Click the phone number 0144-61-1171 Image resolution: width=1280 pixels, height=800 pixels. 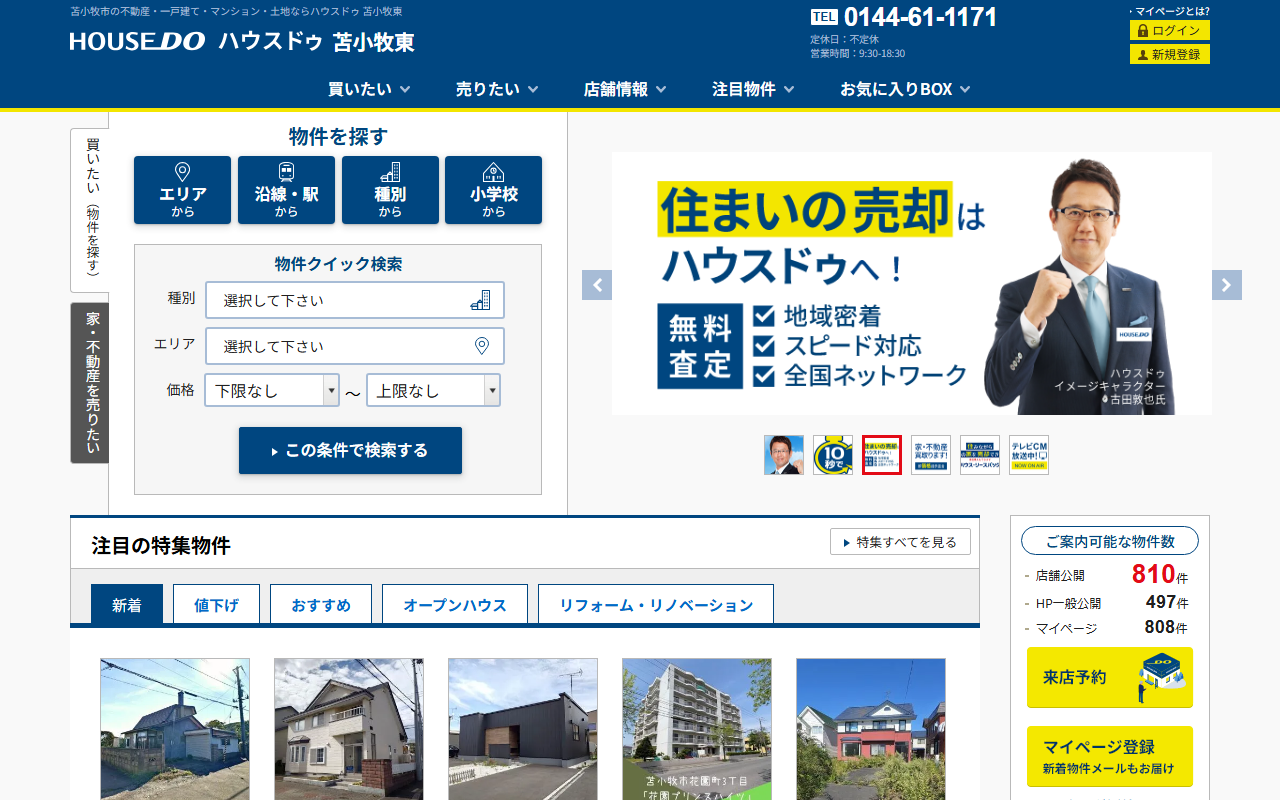pyautogui.click(x=920, y=17)
